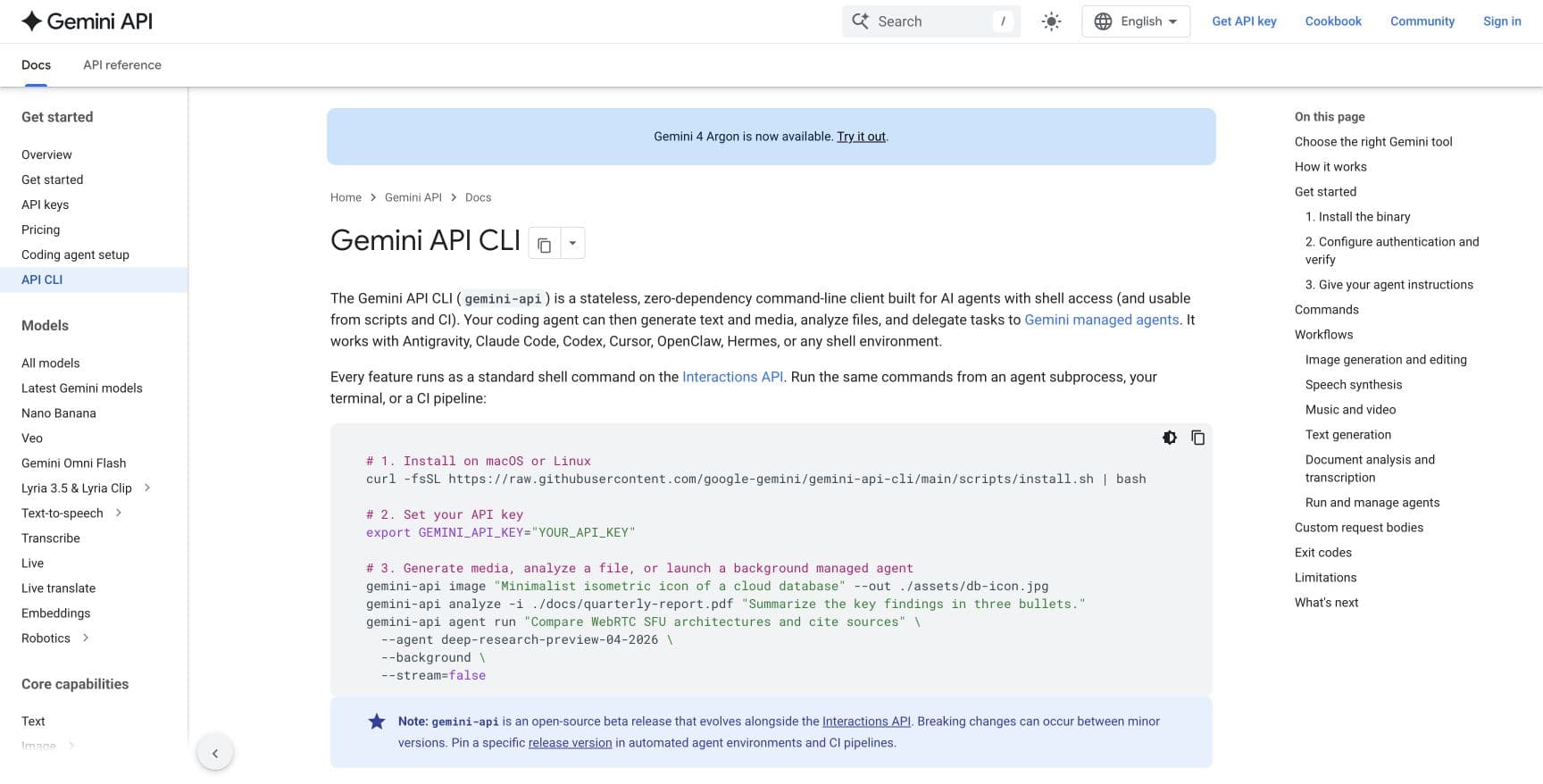1543x784 pixels.
Task: Collapse the left sidebar with the chevron button
Action: pyautogui.click(x=215, y=753)
